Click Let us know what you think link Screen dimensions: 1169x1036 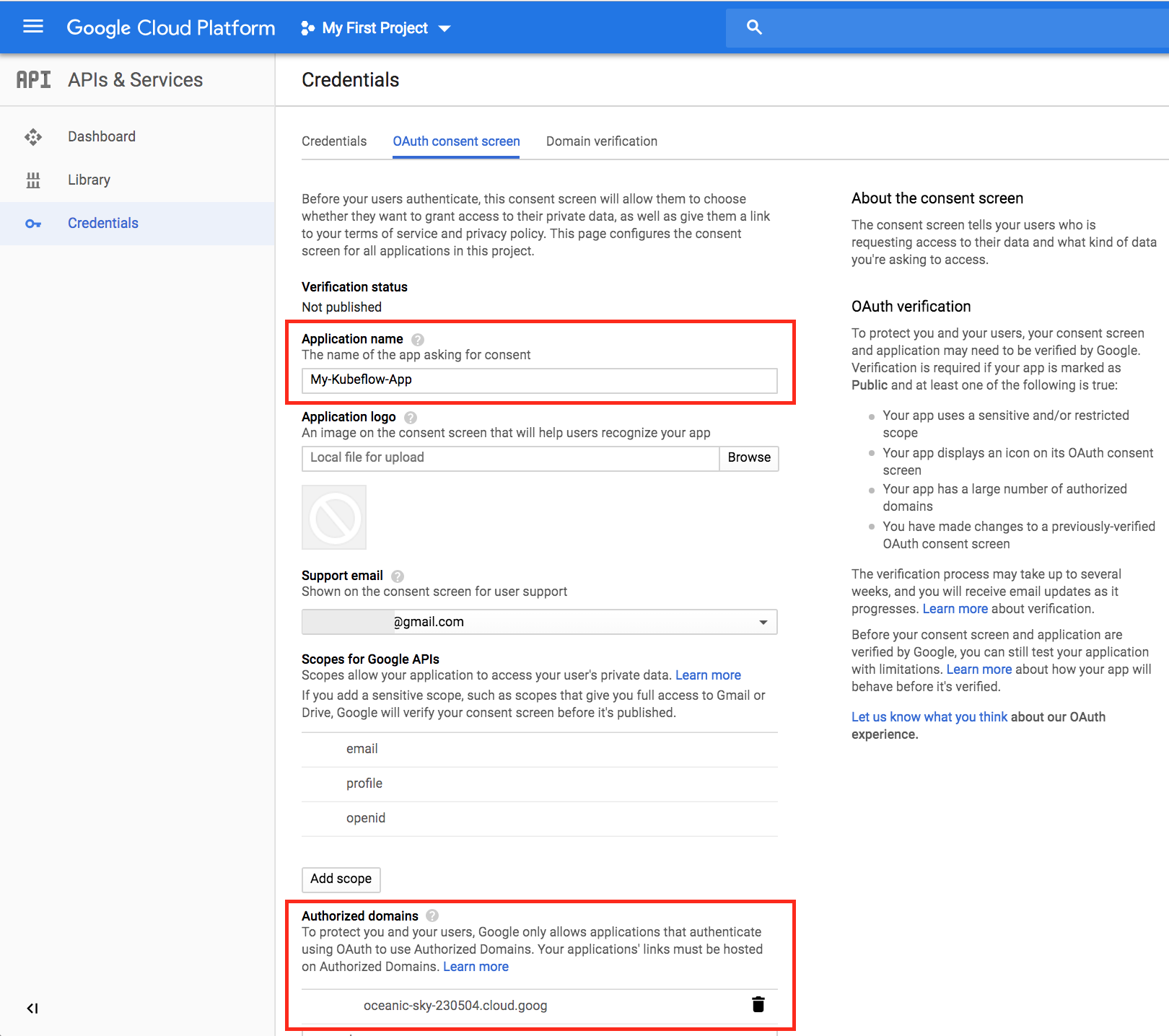pyautogui.click(x=929, y=717)
